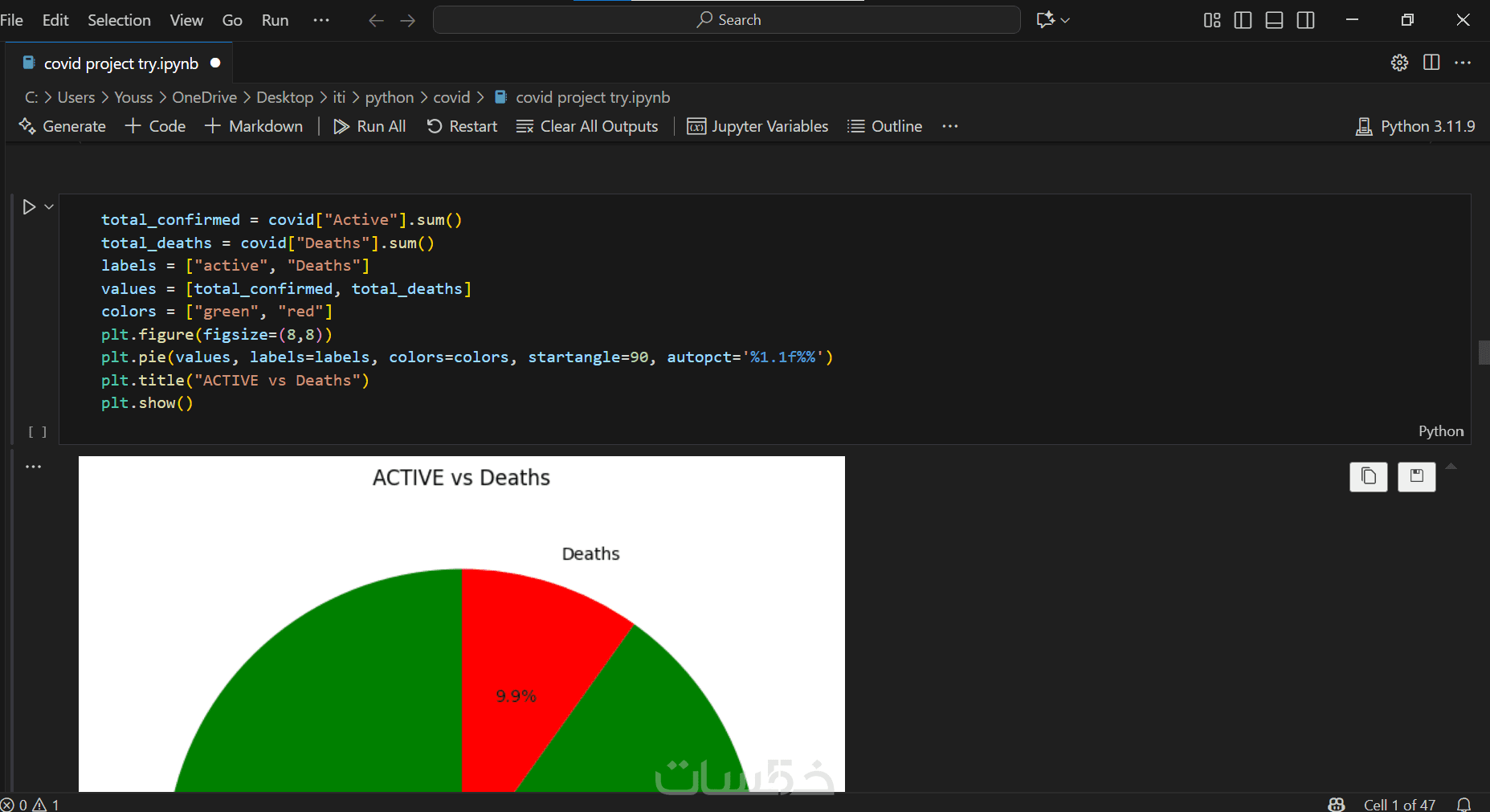
Task: Open the Edit menu
Action: point(55,20)
